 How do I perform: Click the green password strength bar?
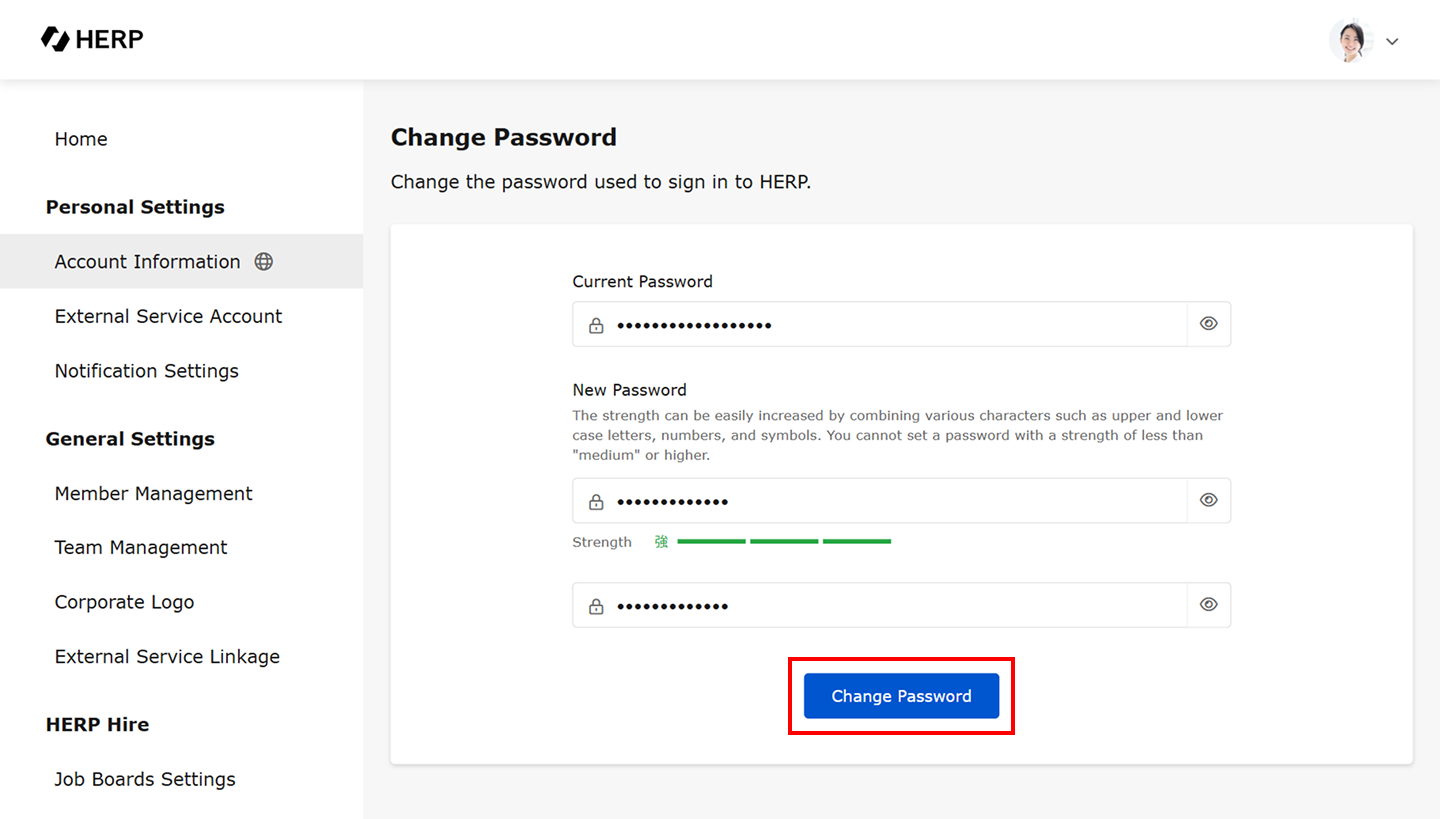click(x=783, y=542)
